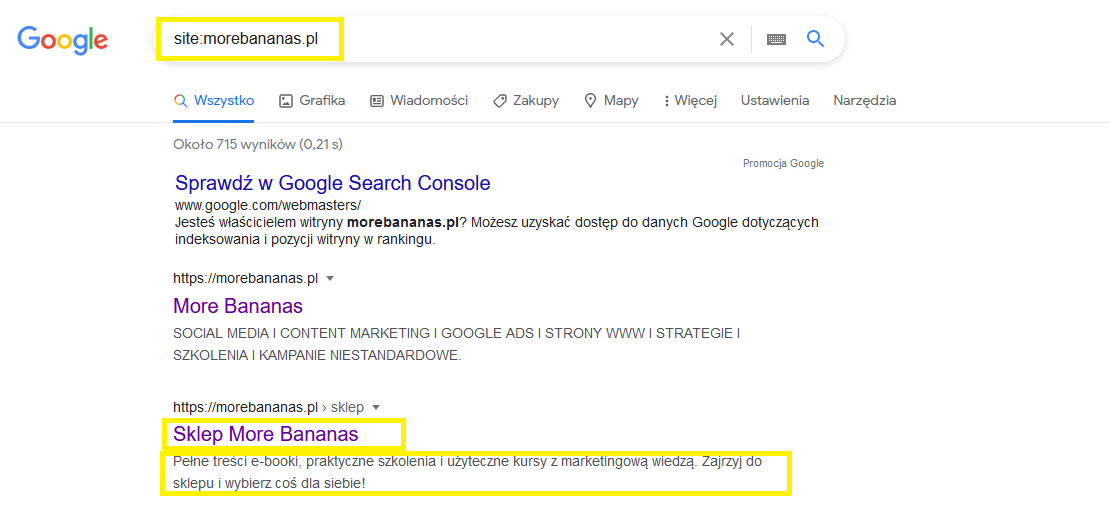Click the Promocja Google label
The height and width of the screenshot is (507, 1110).
point(783,163)
